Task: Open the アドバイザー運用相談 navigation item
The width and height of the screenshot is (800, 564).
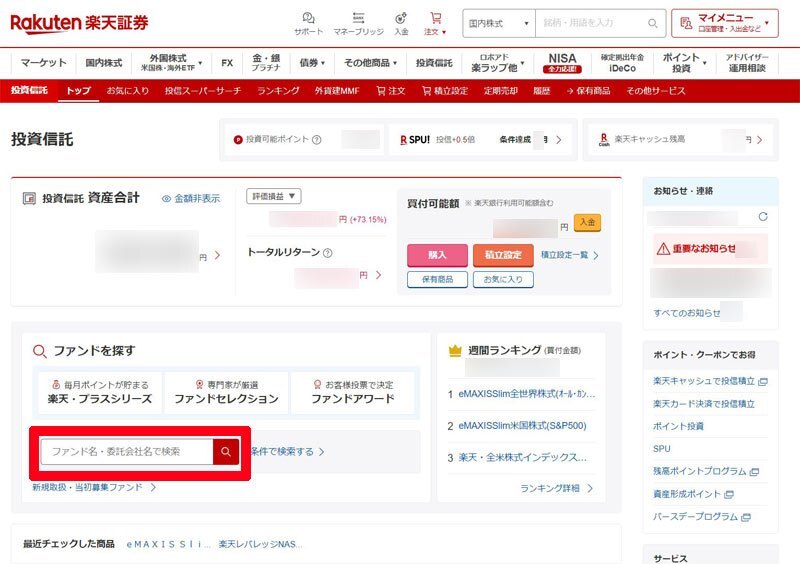Action: coord(747,63)
